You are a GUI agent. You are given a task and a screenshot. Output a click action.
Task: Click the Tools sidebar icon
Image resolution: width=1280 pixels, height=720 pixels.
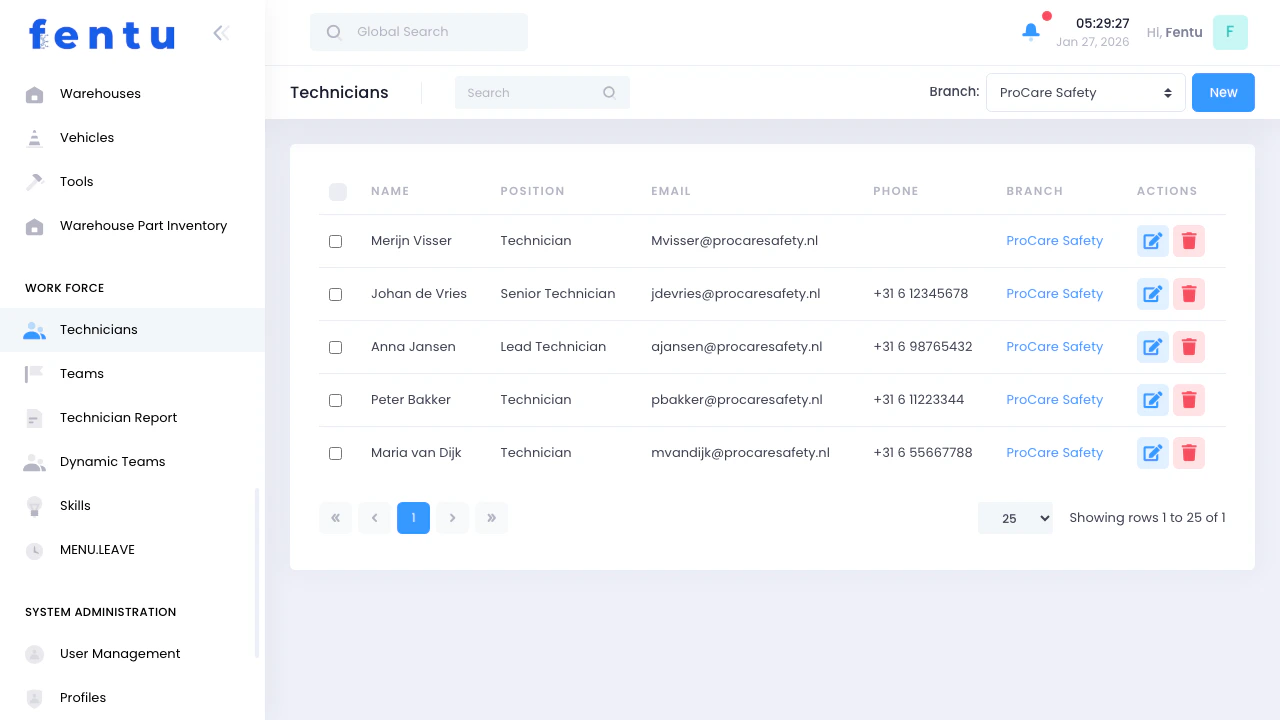click(35, 181)
